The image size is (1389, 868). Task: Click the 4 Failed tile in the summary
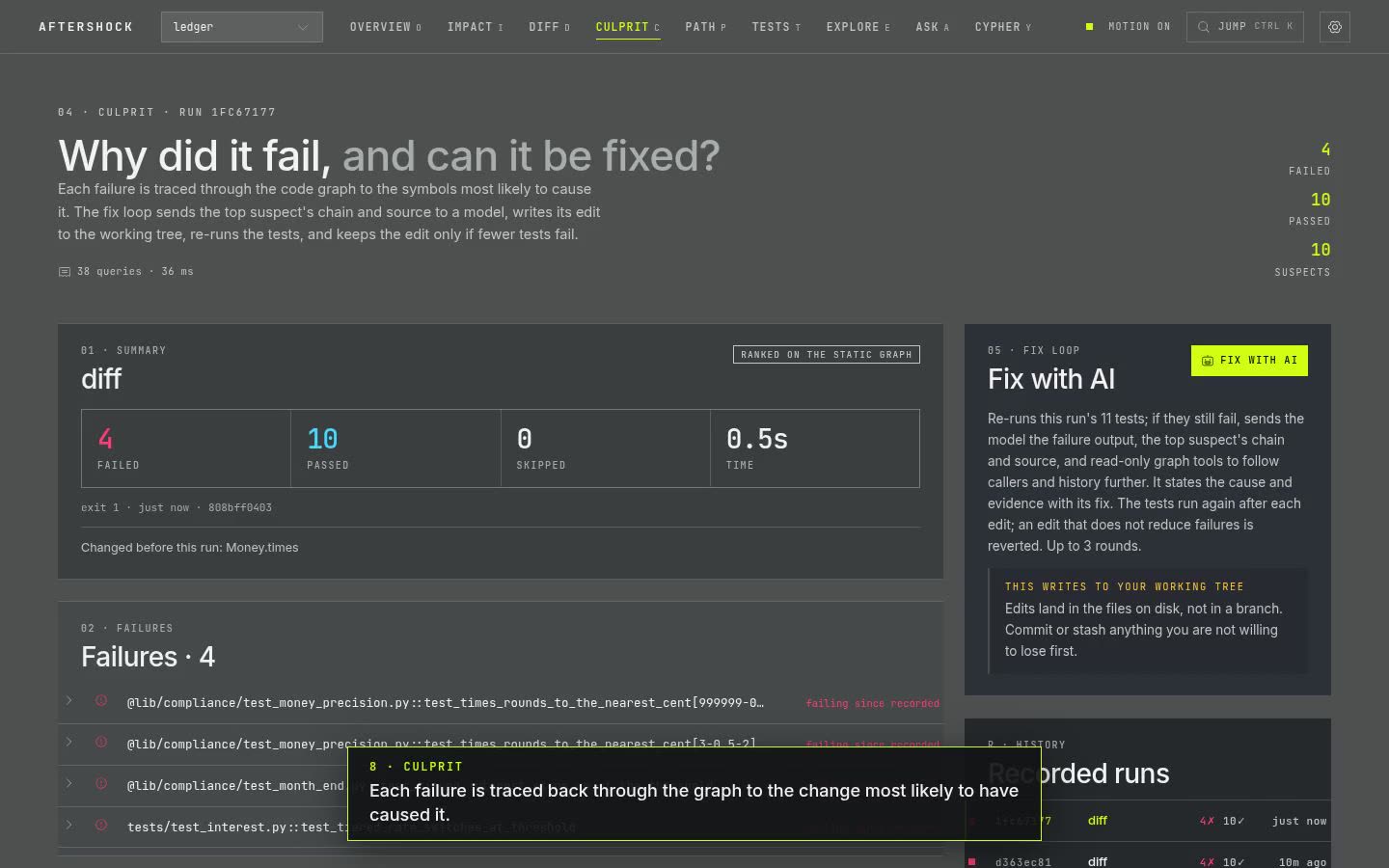point(186,448)
